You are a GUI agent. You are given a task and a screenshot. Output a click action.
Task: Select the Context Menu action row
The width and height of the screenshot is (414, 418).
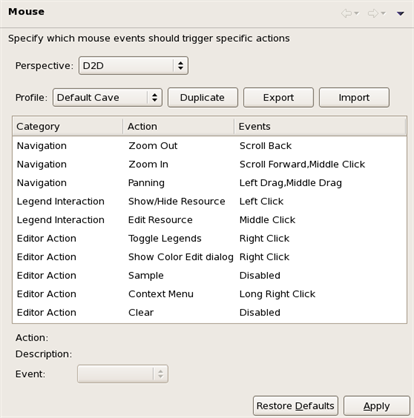(x=209, y=294)
